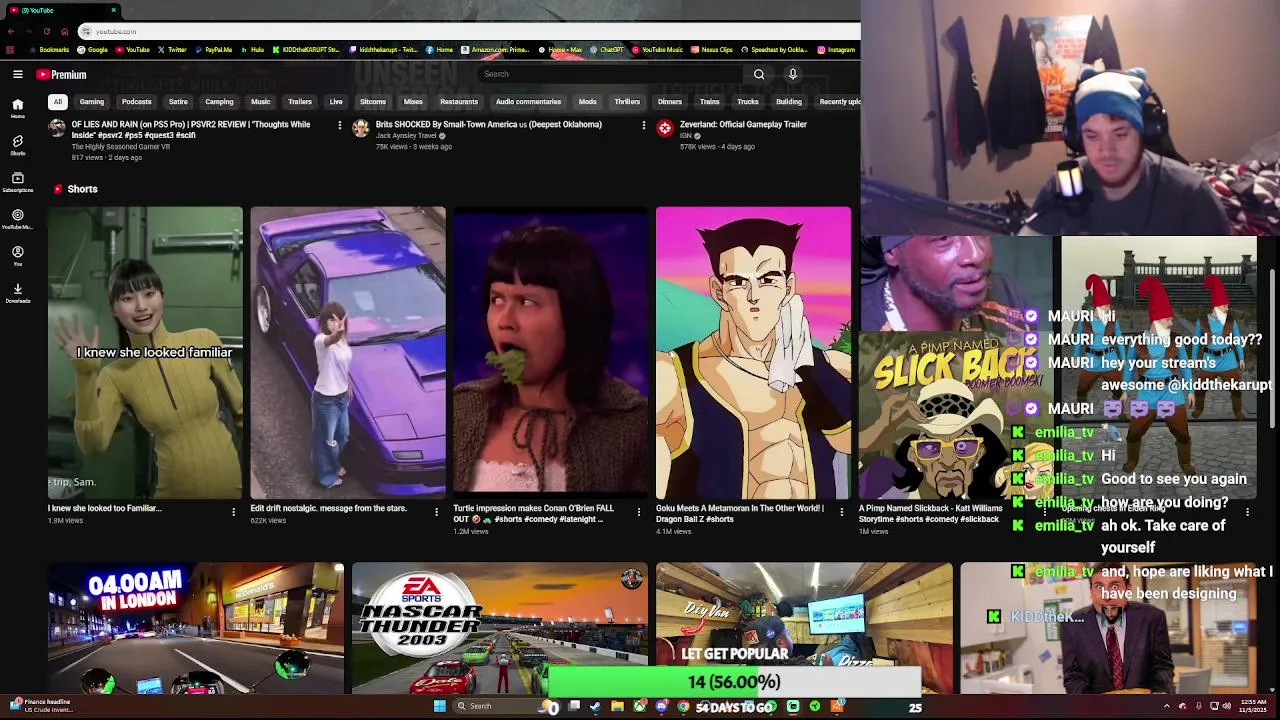Image resolution: width=1280 pixels, height=720 pixels.
Task: Open options for Edit drift nostalgic short
Action: coord(436,512)
